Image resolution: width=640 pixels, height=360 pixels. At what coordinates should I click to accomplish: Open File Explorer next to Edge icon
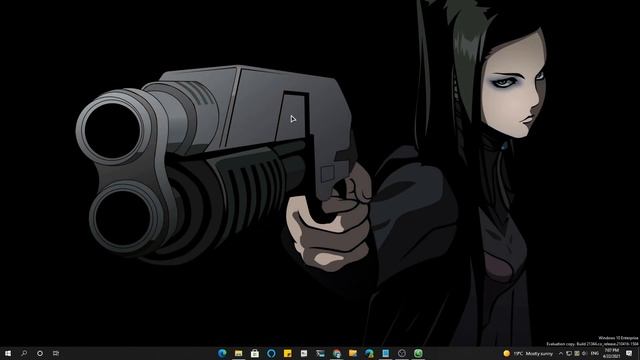tap(239, 353)
